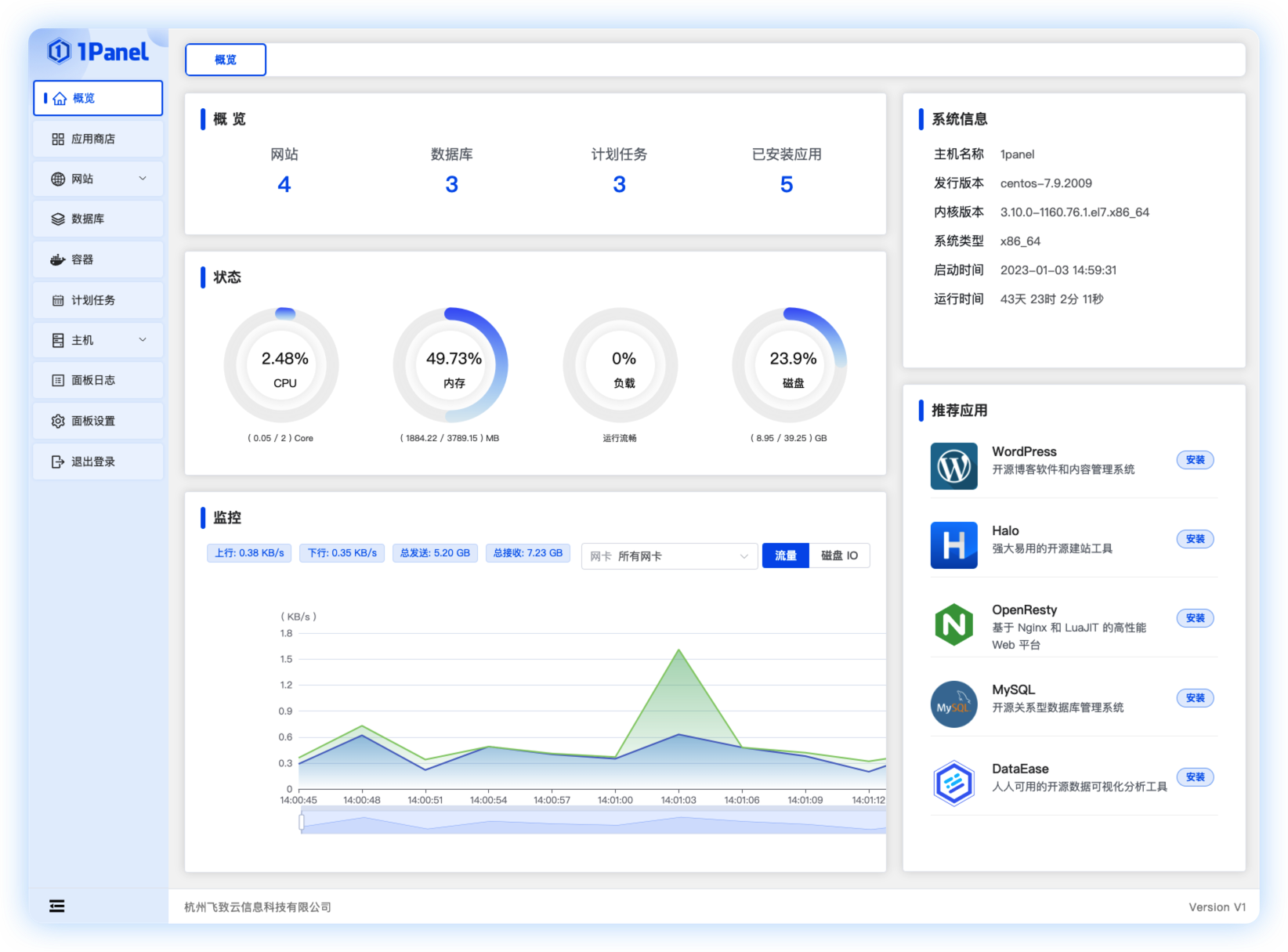Click the 1Panel logo icon

(x=60, y=52)
